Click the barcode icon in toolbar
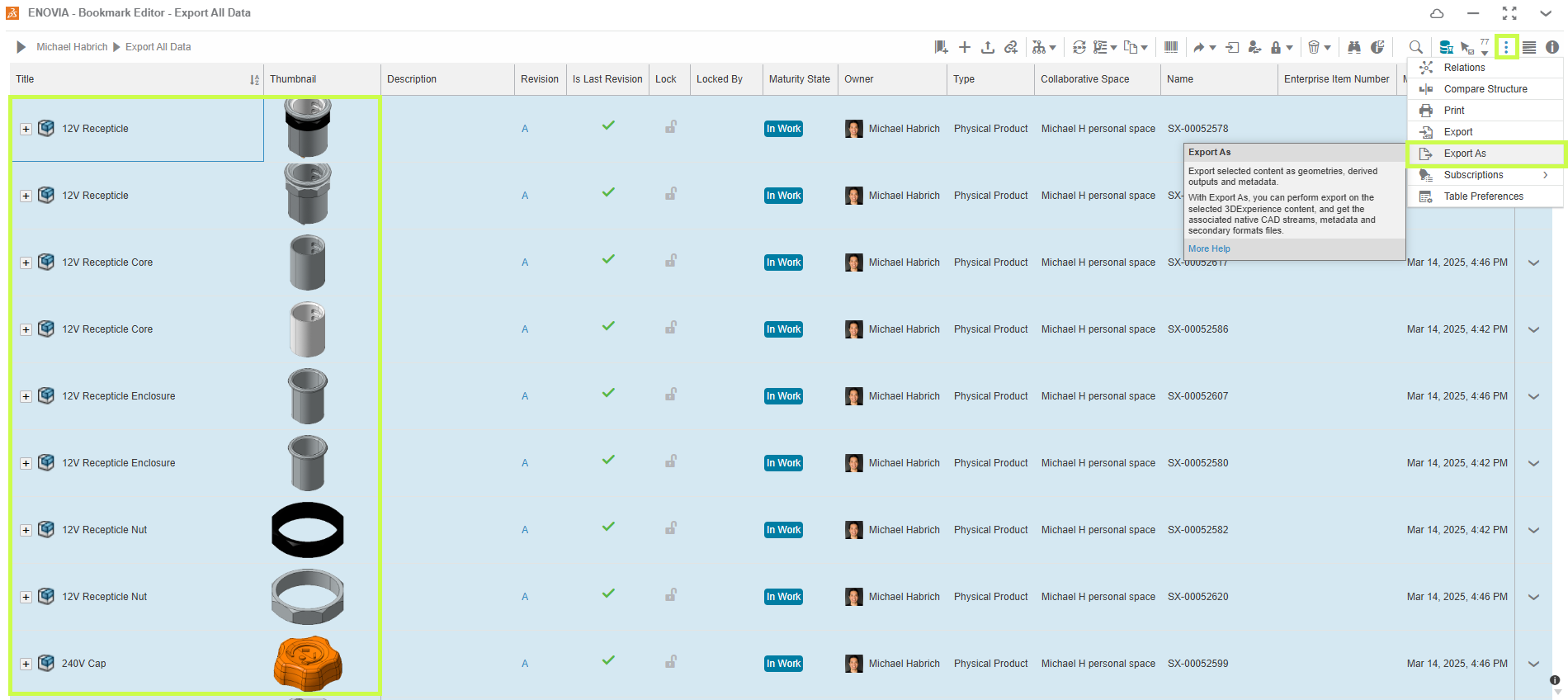Viewport: 1568px width, 700px height. 1170,47
